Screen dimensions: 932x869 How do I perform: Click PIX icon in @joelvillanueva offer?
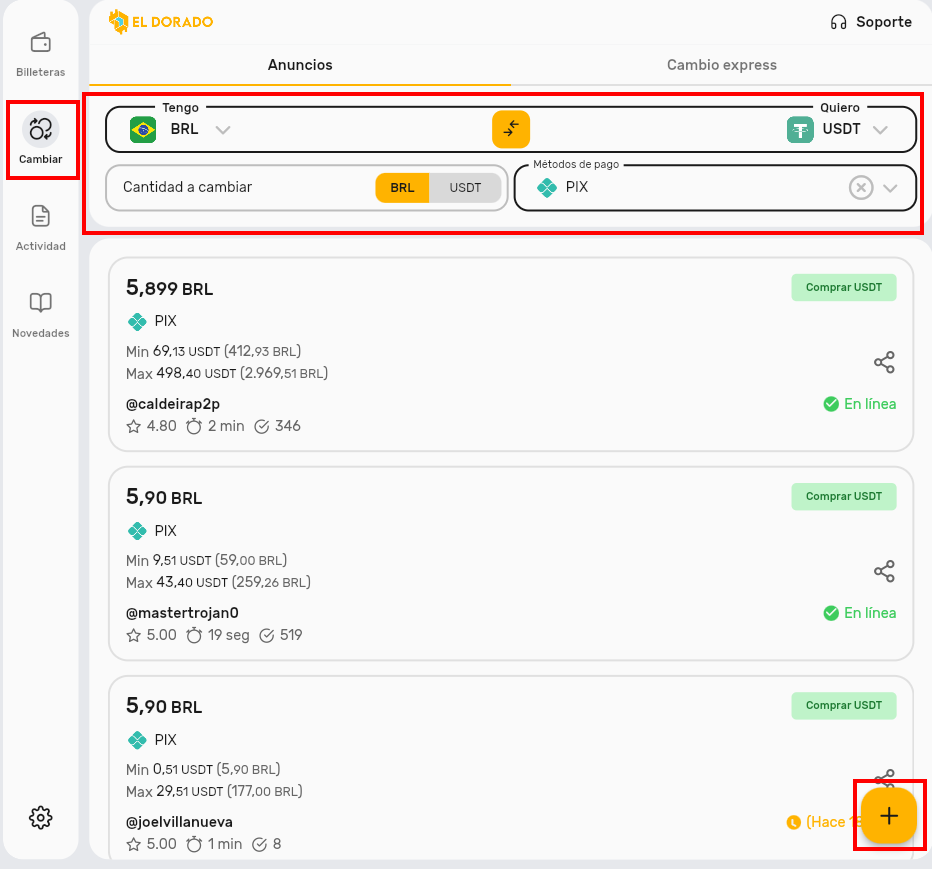(x=137, y=740)
